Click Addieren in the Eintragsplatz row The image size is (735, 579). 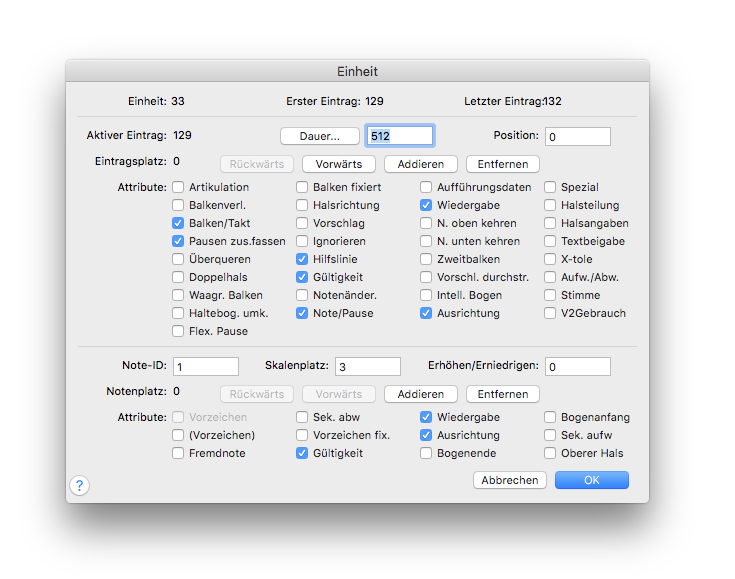point(420,164)
